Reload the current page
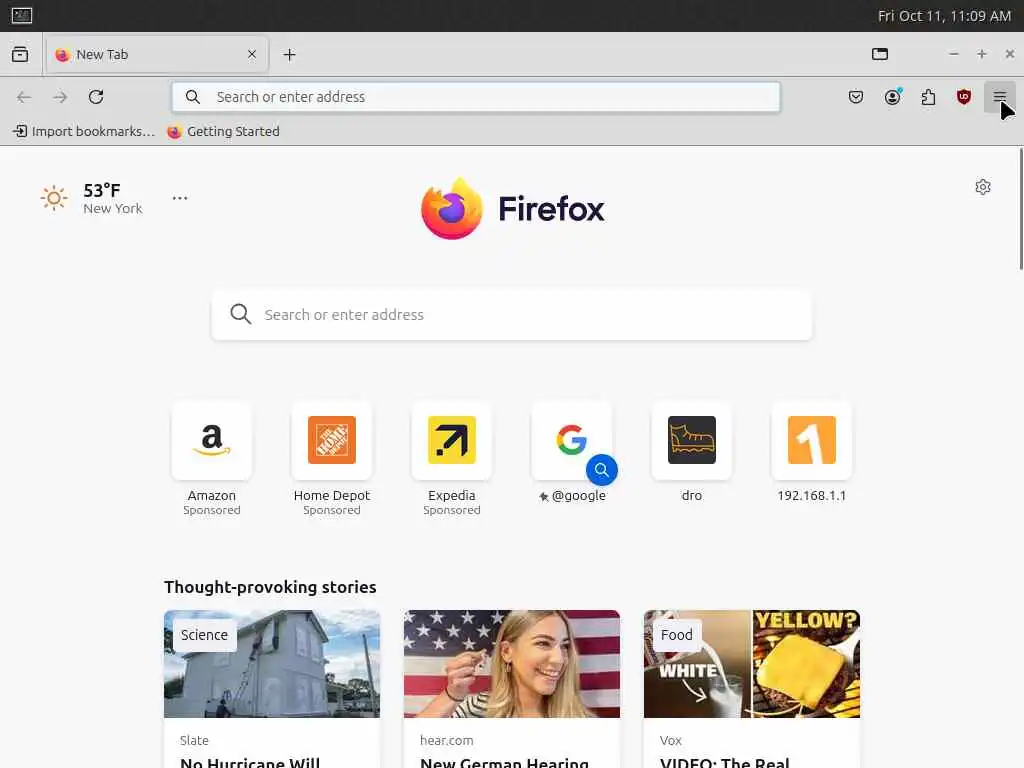The width and height of the screenshot is (1024, 768). coord(96,97)
